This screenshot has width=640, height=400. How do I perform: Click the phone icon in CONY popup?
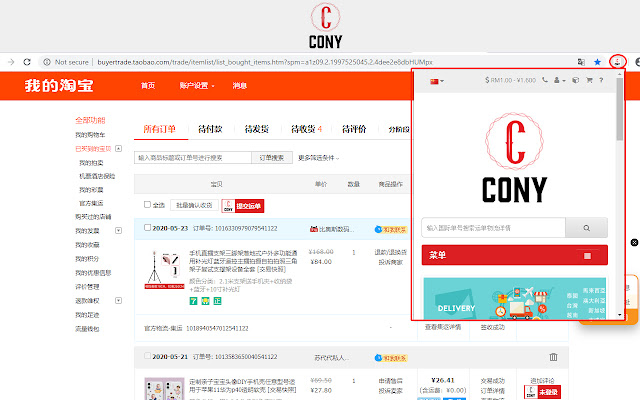(545, 80)
